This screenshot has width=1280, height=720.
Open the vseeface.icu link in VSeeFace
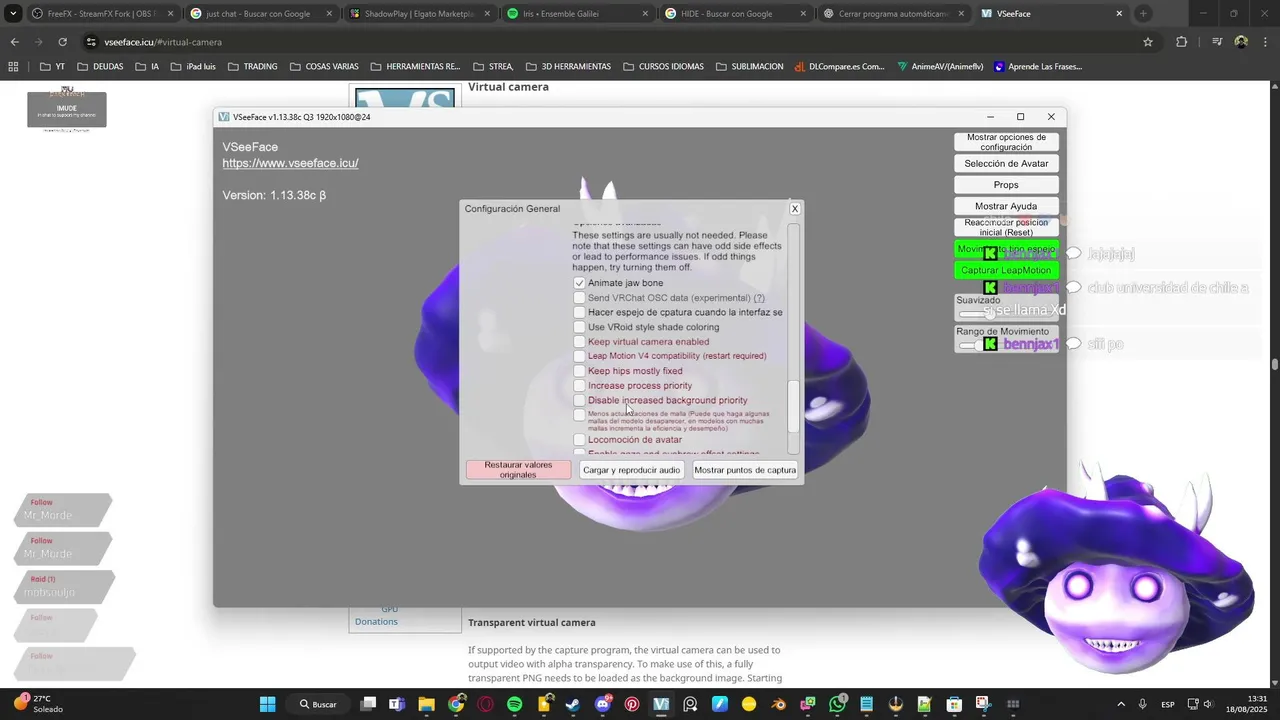pyautogui.click(x=290, y=163)
